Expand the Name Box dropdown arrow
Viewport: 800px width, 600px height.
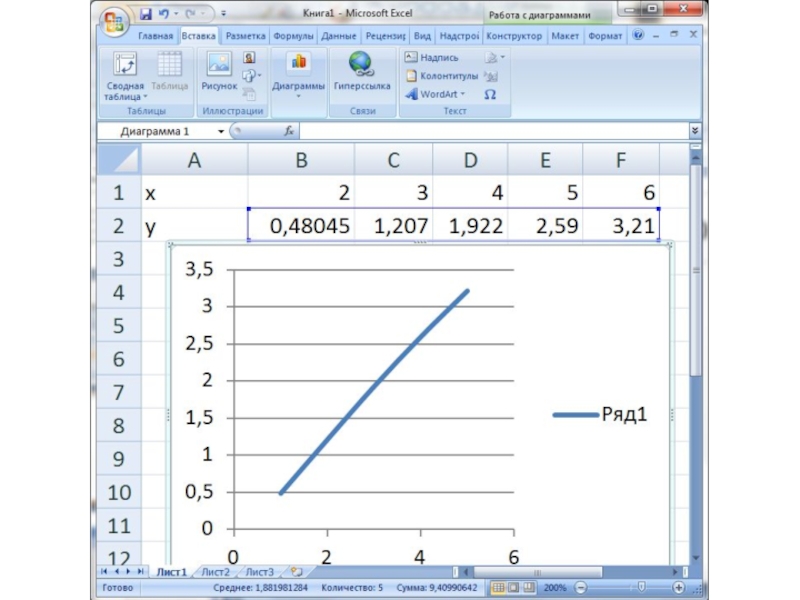(x=221, y=132)
